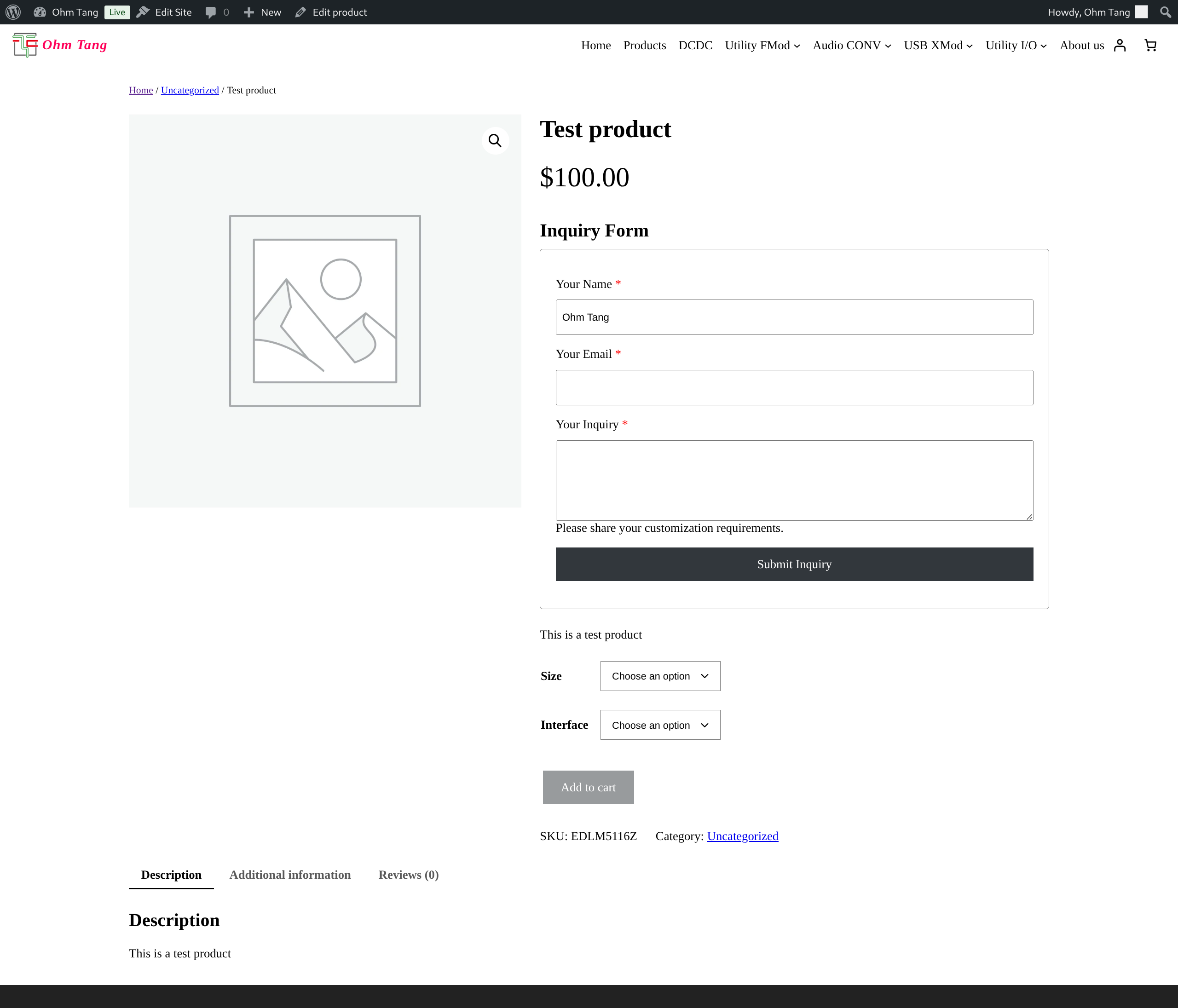Viewport: 1178px width, 1008px height.
Task: Click the comments bubble in admin bar
Action: 212,12
